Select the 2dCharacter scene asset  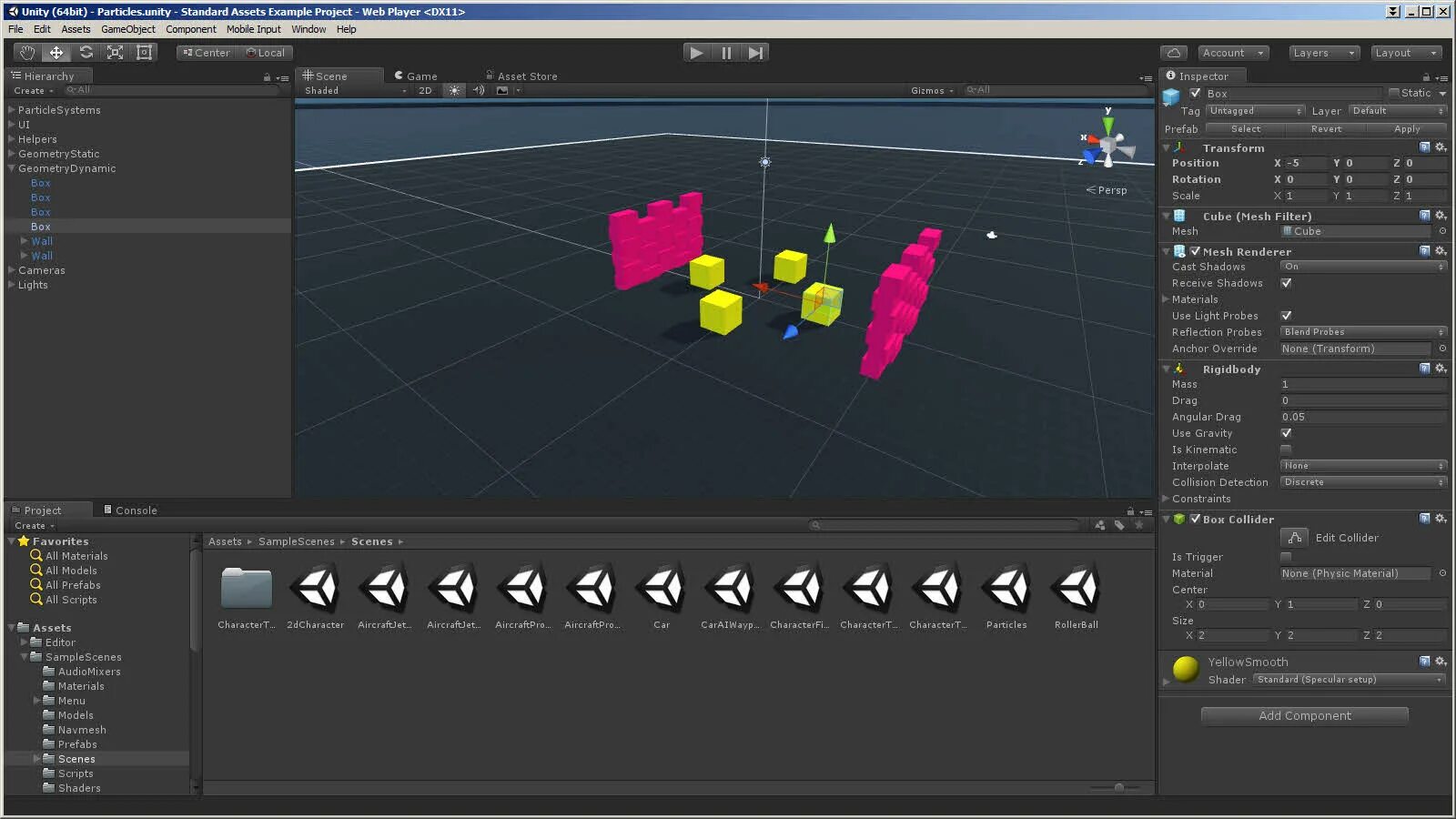click(x=316, y=595)
